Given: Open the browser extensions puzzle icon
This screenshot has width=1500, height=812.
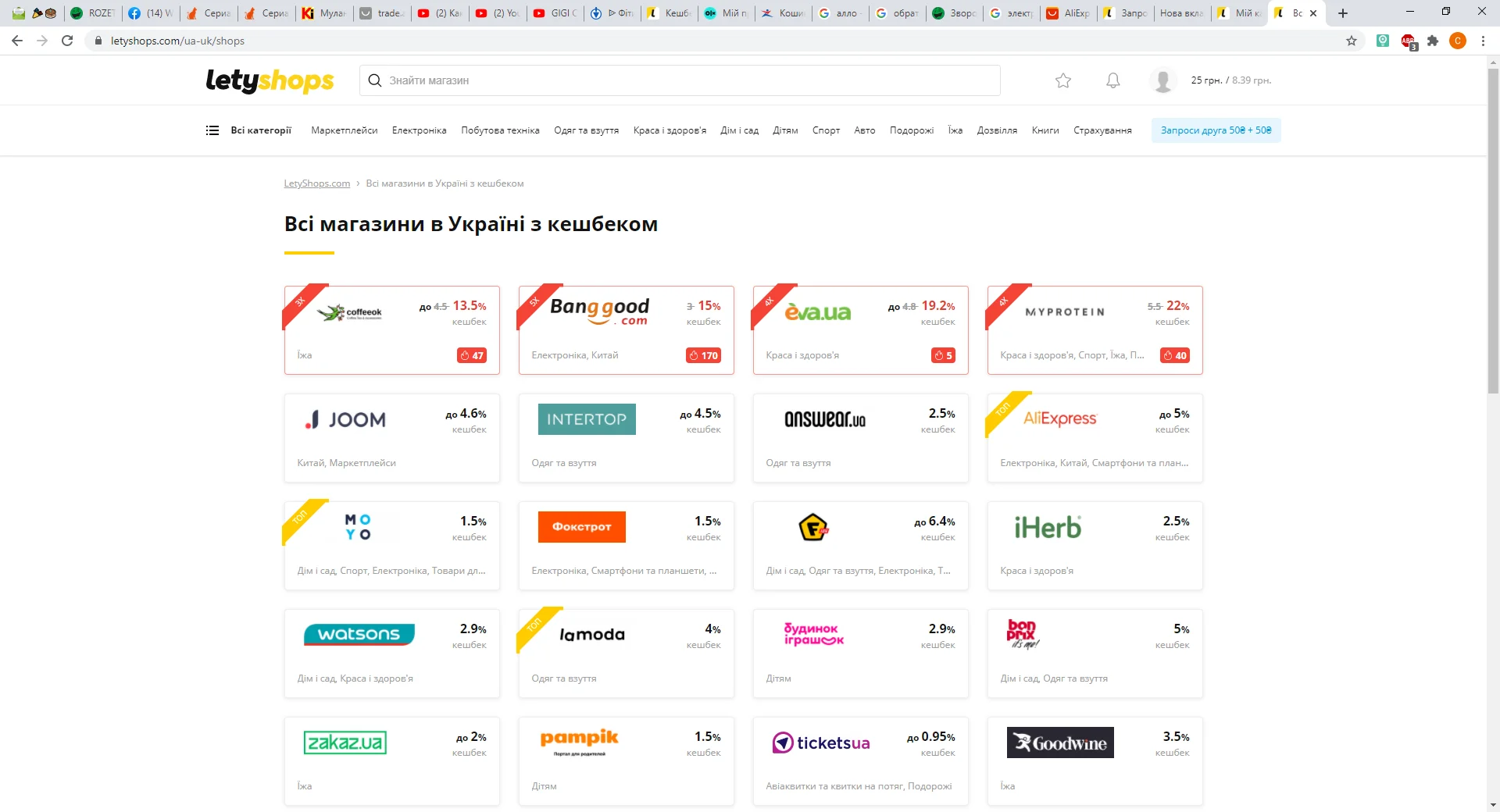Looking at the screenshot, I should pyautogui.click(x=1433, y=41).
